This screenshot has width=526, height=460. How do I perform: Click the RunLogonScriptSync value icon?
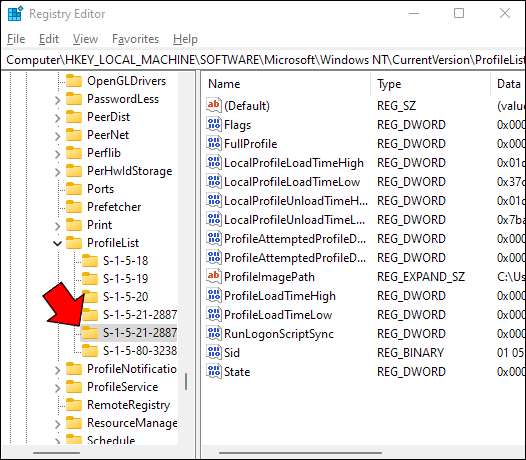(214, 334)
